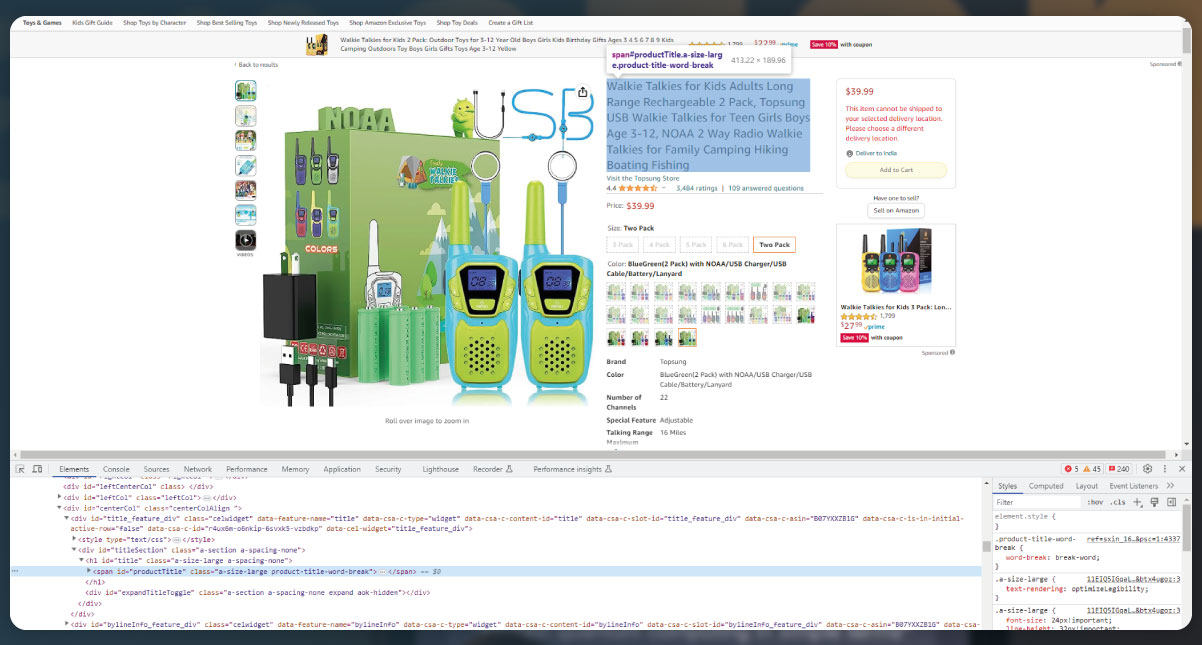Select the third product image thumbnail
Screen dimensions: 1202x645
(x=245, y=140)
